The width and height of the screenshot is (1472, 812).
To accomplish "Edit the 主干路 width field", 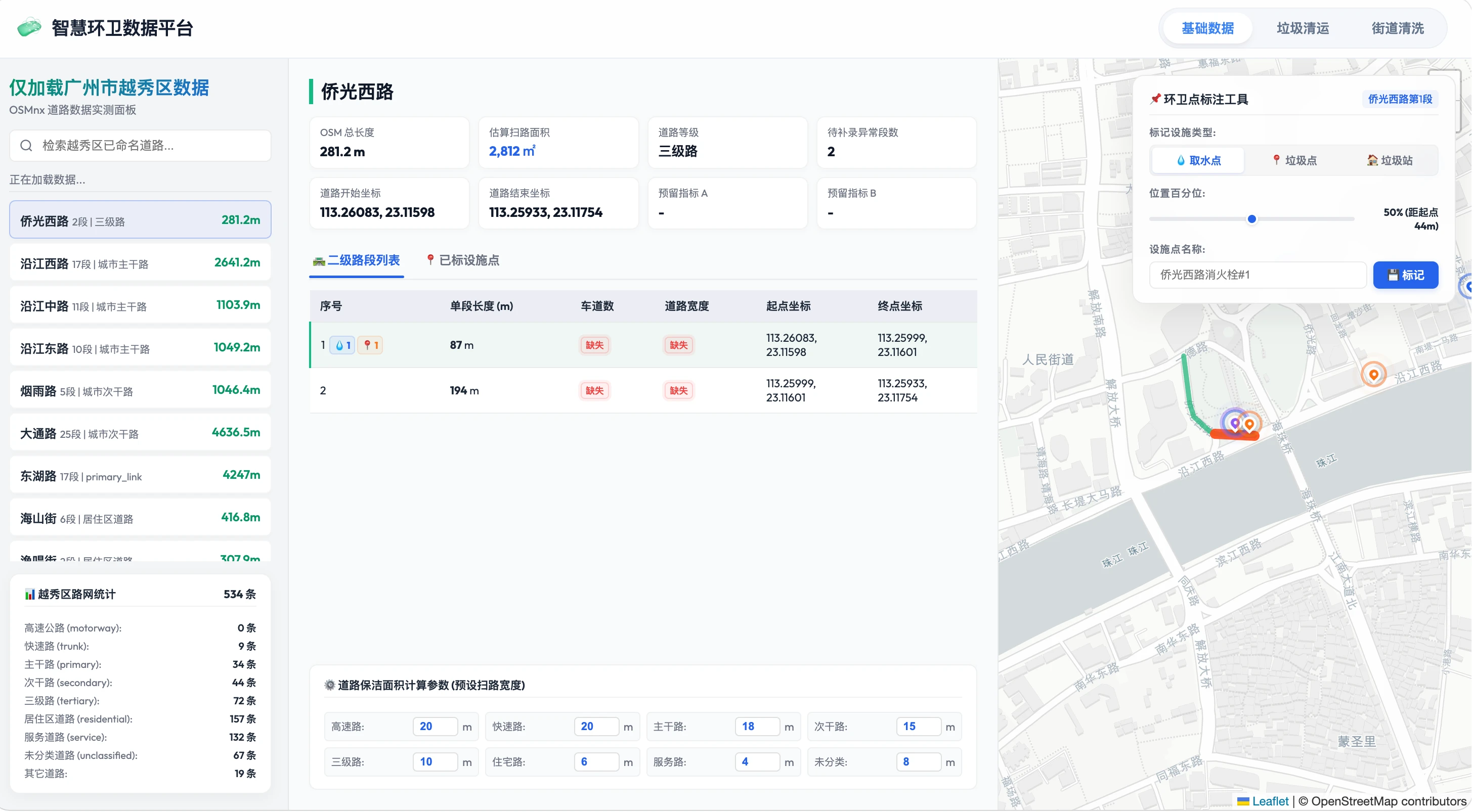I will point(757,727).
